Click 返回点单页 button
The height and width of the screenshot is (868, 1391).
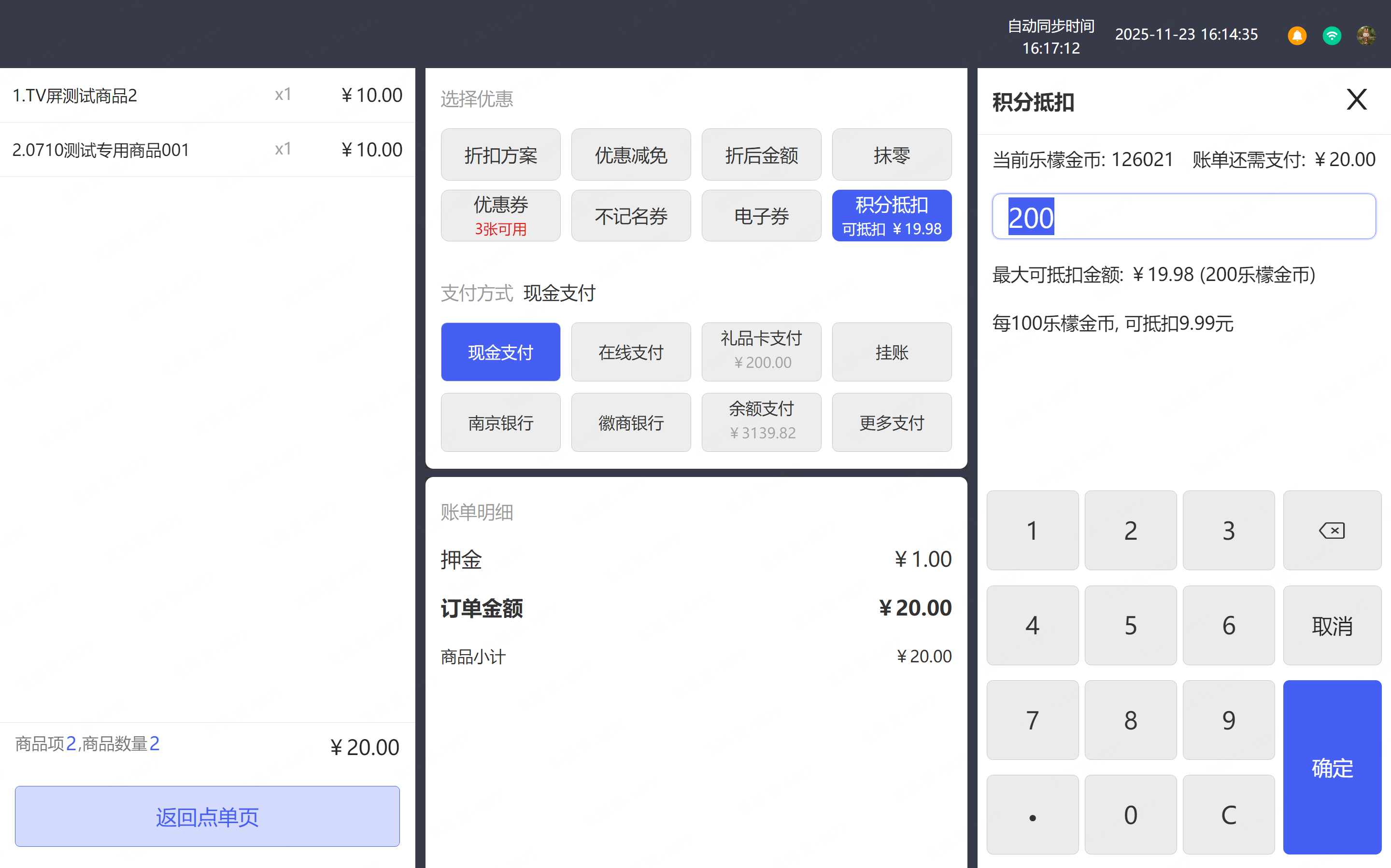tap(207, 816)
